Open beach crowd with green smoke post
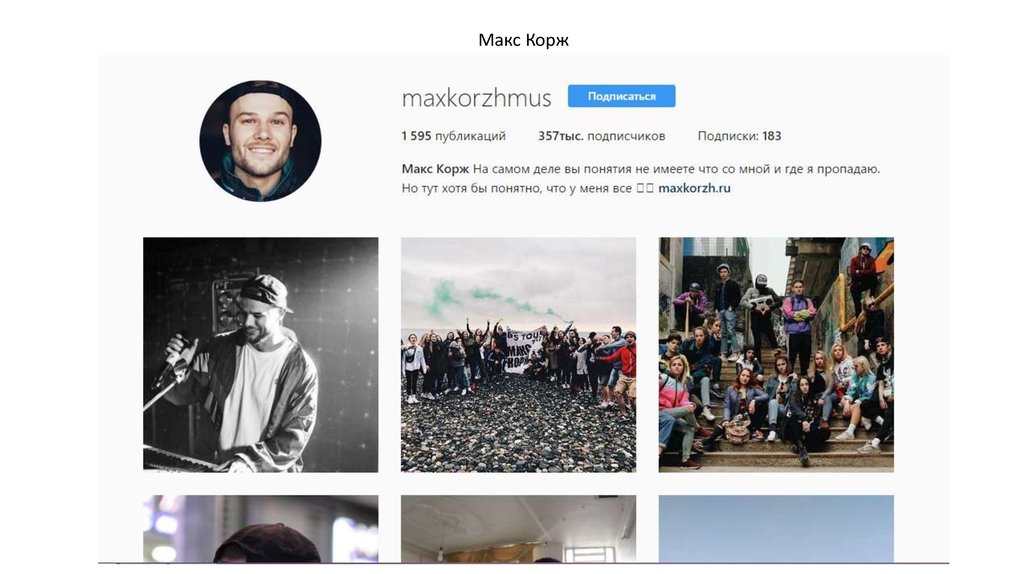Viewport: 1024px width, 574px height. tap(519, 355)
